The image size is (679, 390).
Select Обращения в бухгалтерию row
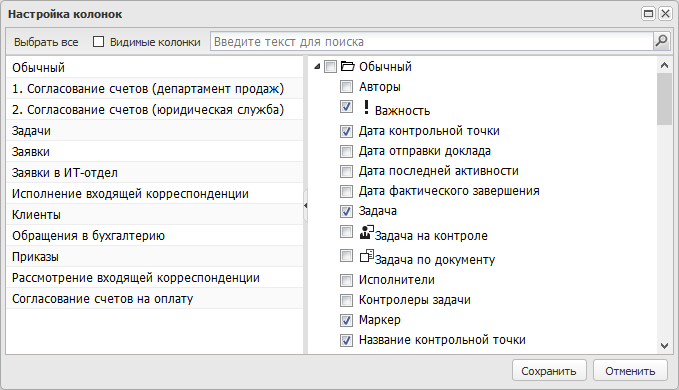(155, 235)
